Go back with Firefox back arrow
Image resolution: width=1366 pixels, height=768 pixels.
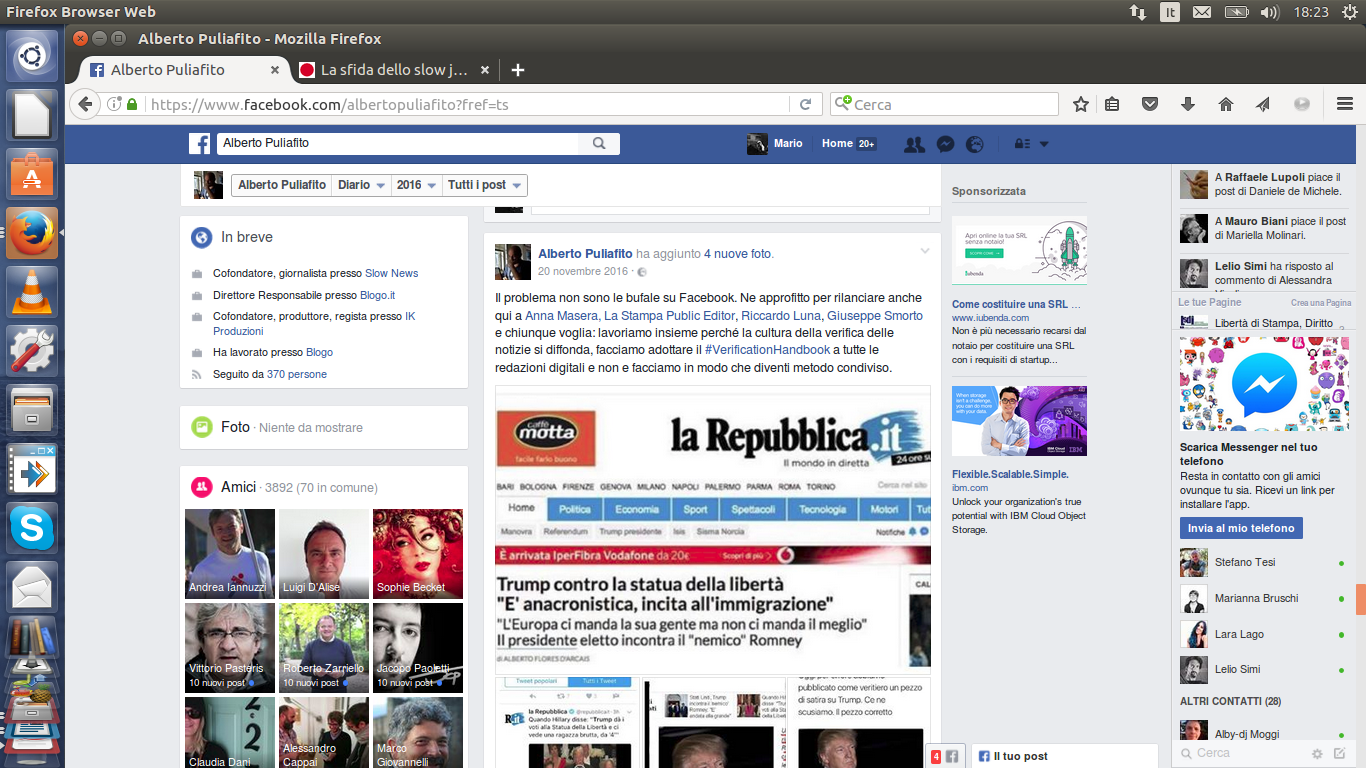[x=85, y=104]
